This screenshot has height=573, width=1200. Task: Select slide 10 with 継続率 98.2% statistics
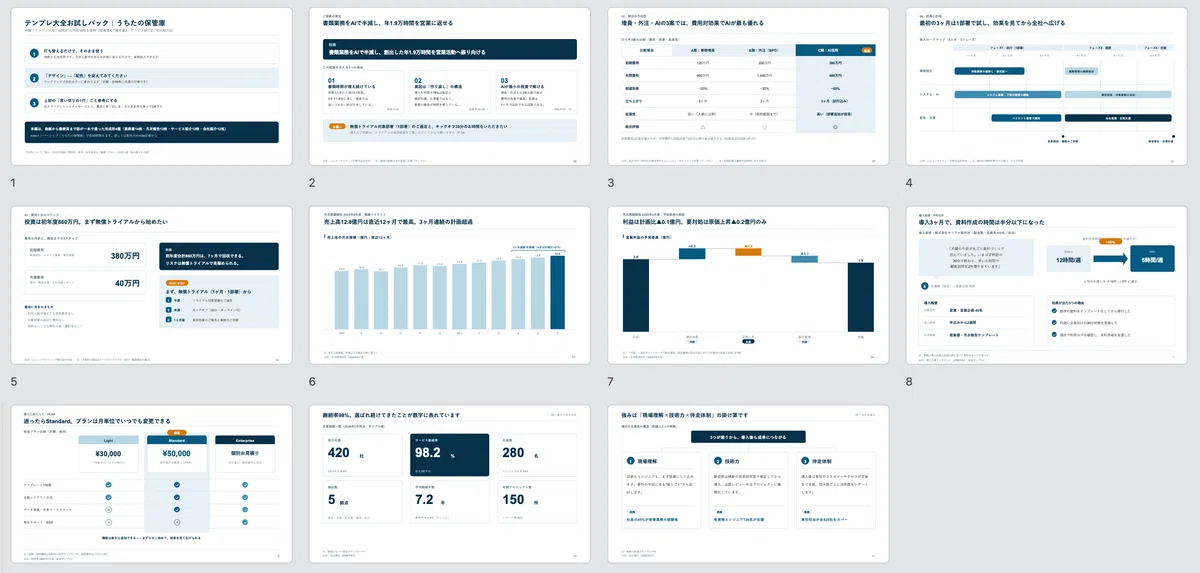[x=450, y=484]
